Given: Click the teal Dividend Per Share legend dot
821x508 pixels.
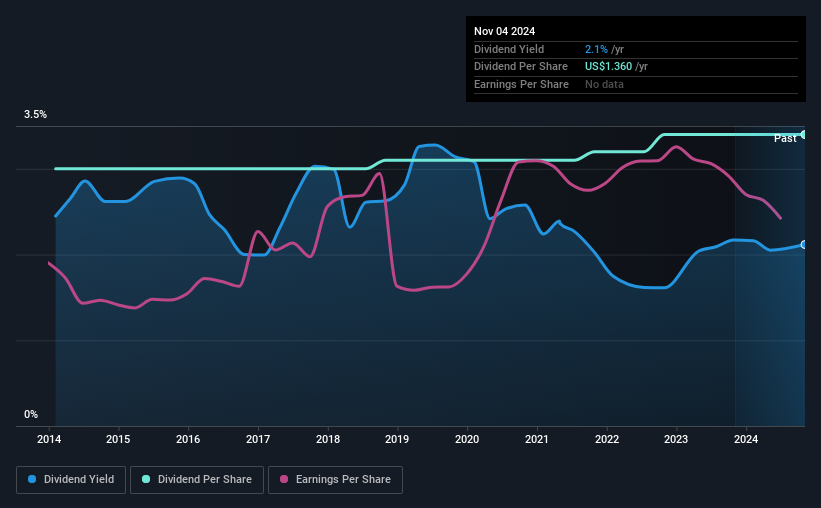Looking at the screenshot, I should 146,479.
